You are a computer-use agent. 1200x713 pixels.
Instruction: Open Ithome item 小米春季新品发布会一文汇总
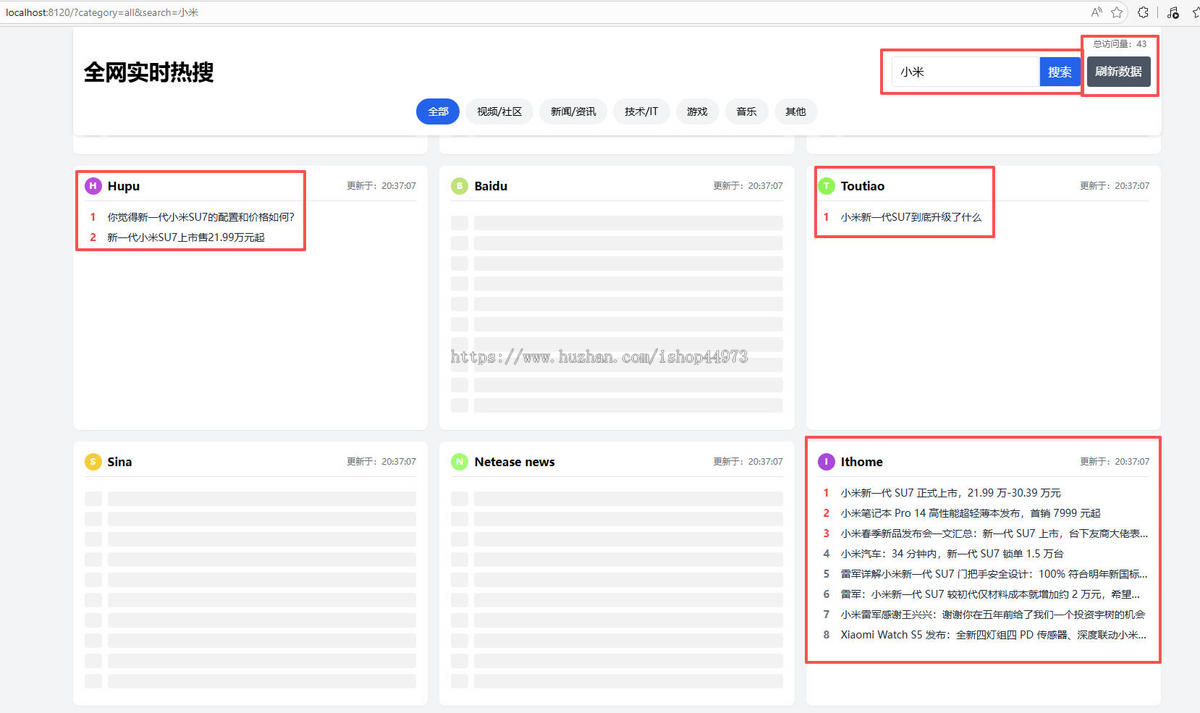tap(994, 533)
